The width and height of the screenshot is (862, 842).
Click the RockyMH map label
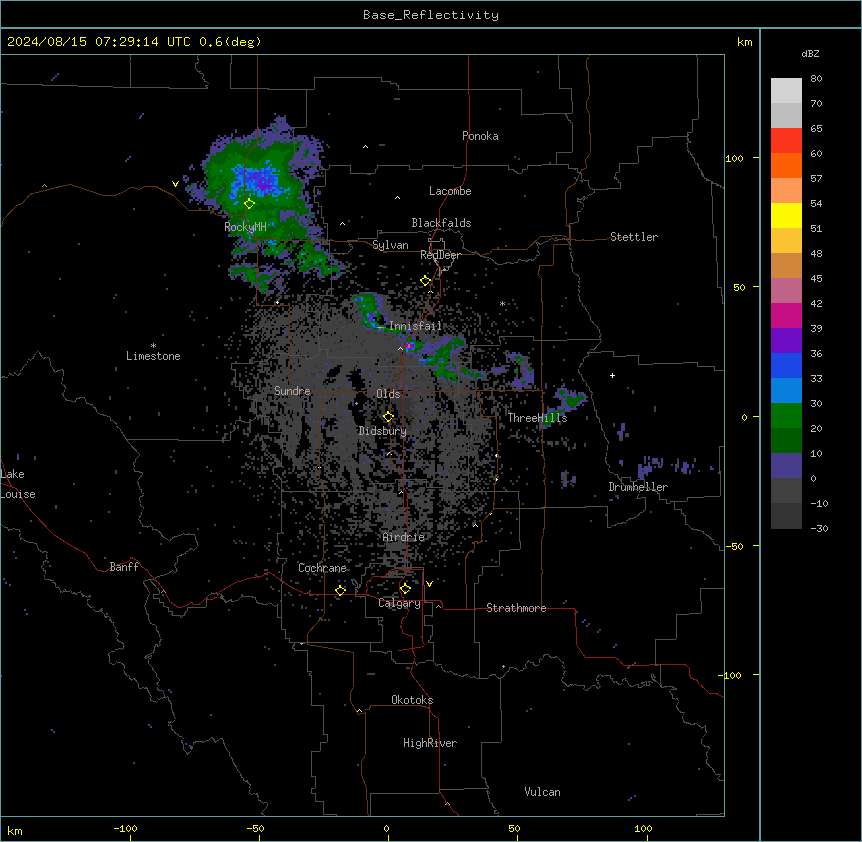pos(245,227)
